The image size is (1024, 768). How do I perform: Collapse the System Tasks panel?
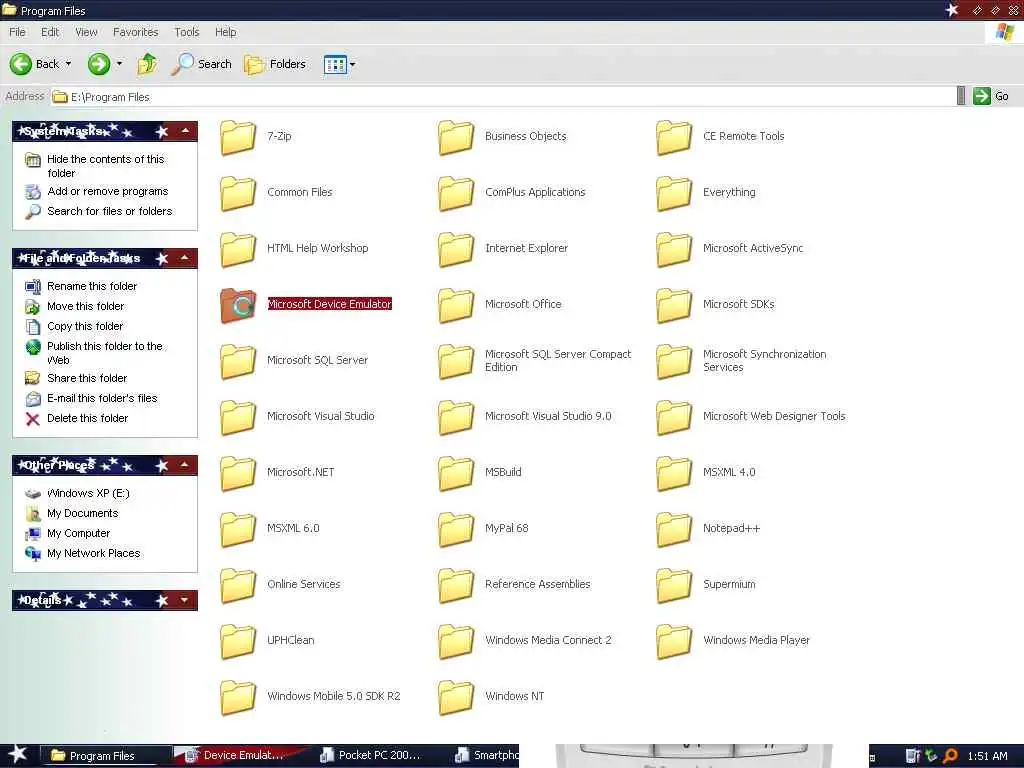pos(185,131)
